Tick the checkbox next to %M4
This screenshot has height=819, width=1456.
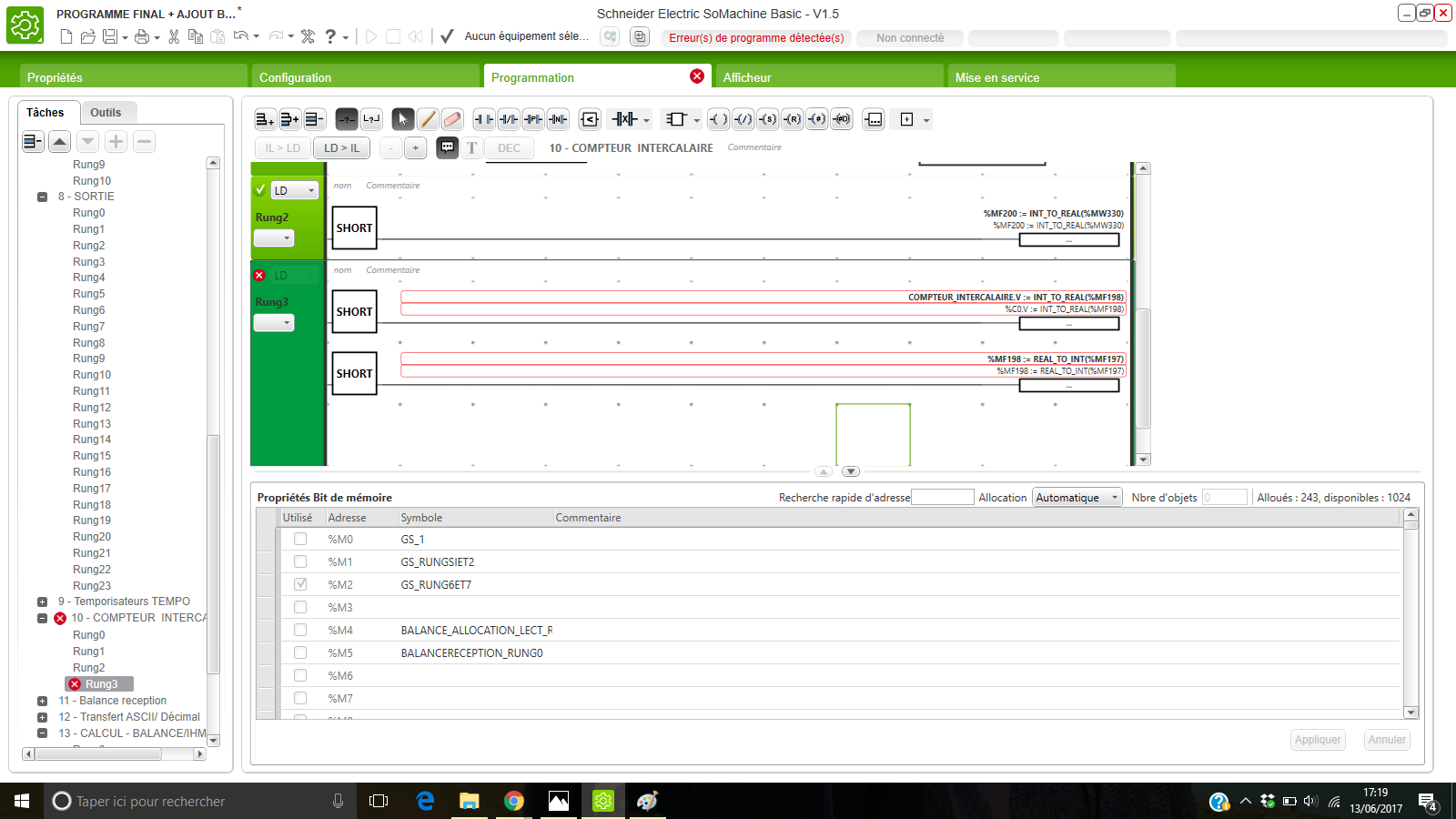300,630
